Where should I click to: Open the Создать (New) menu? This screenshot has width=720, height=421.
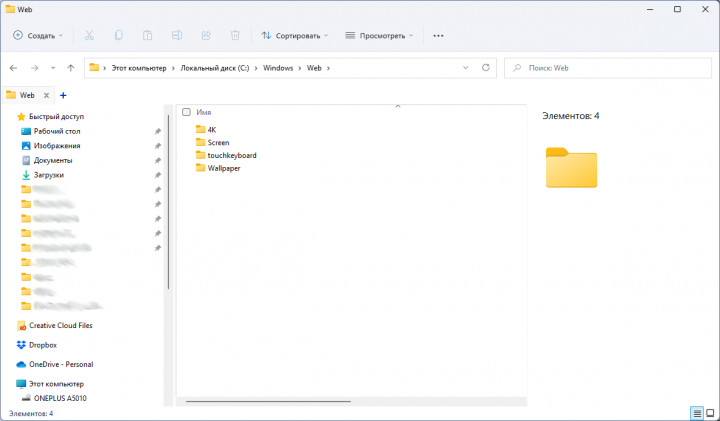(38, 35)
